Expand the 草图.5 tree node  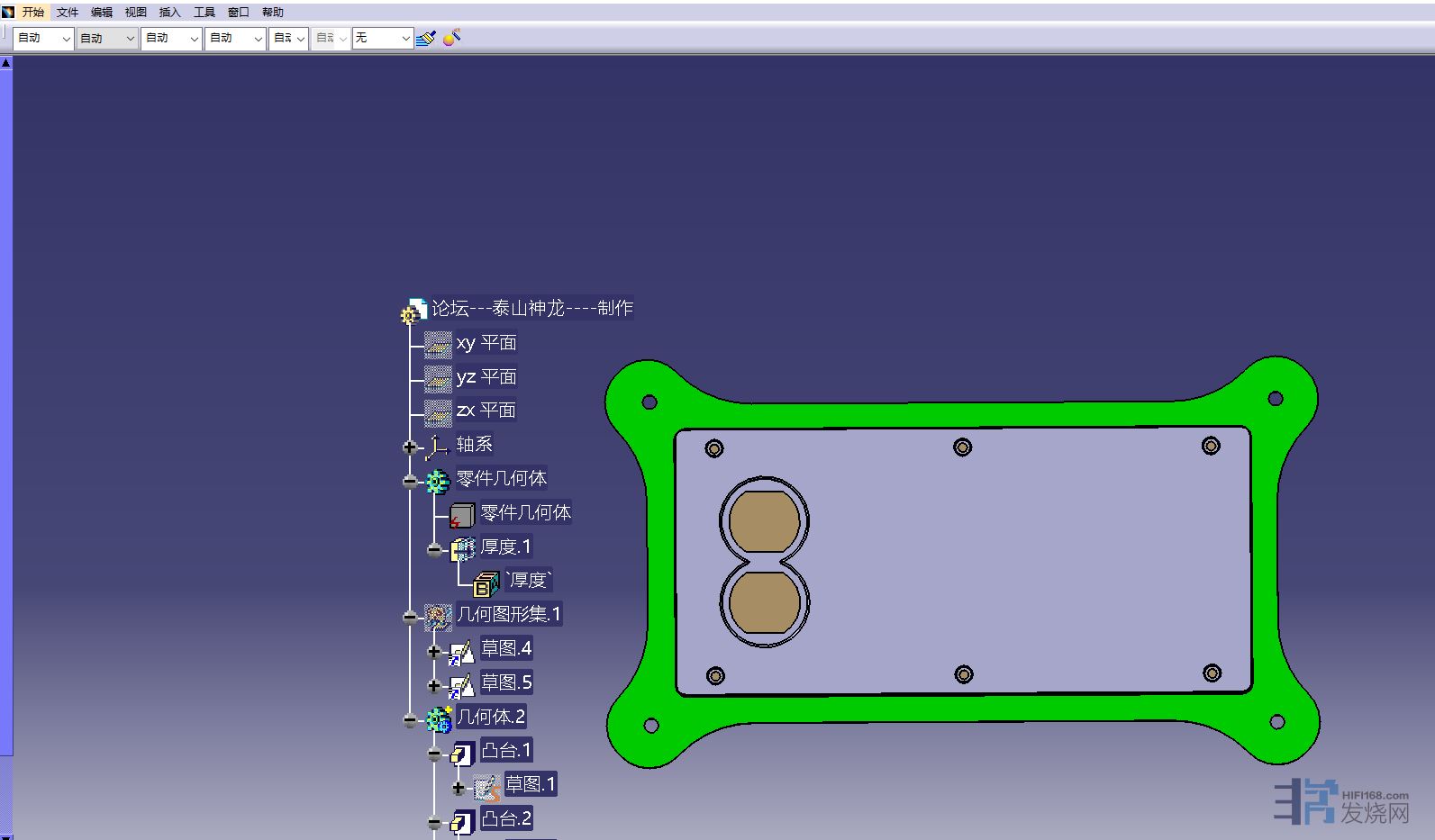click(434, 685)
